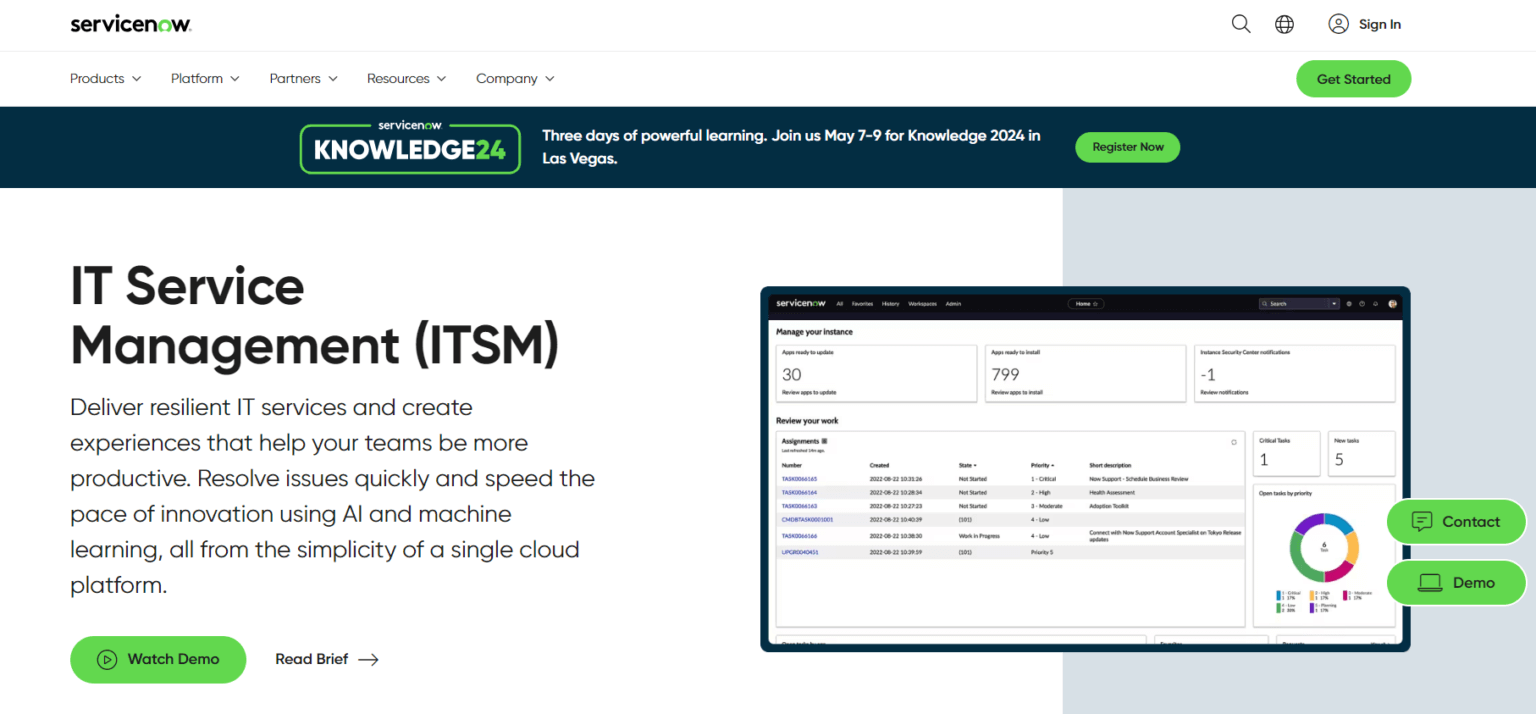The width and height of the screenshot is (1536, 714).
Task: Click the Register Now button
Action: [x=1127, y=147]
